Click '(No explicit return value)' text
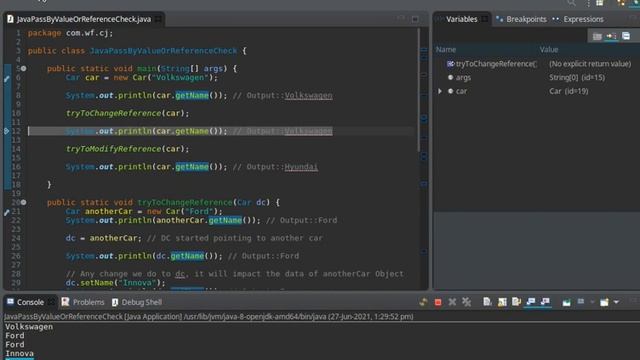 click(590, 64)
